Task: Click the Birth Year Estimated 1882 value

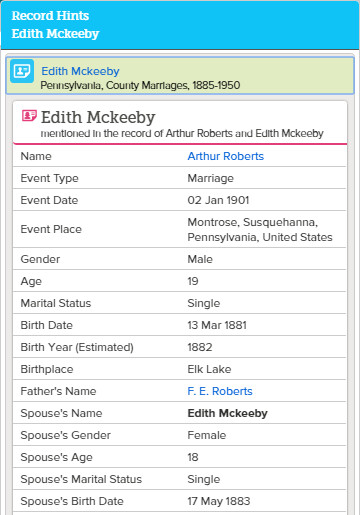Action: pos(200,347)
